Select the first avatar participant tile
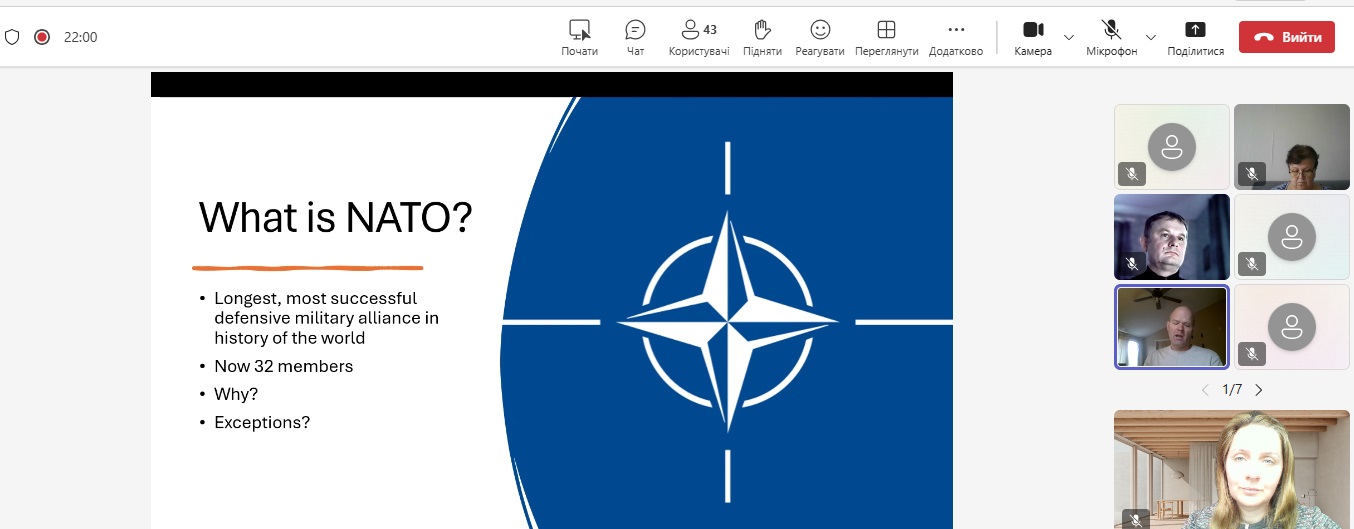 [1172, 147]
